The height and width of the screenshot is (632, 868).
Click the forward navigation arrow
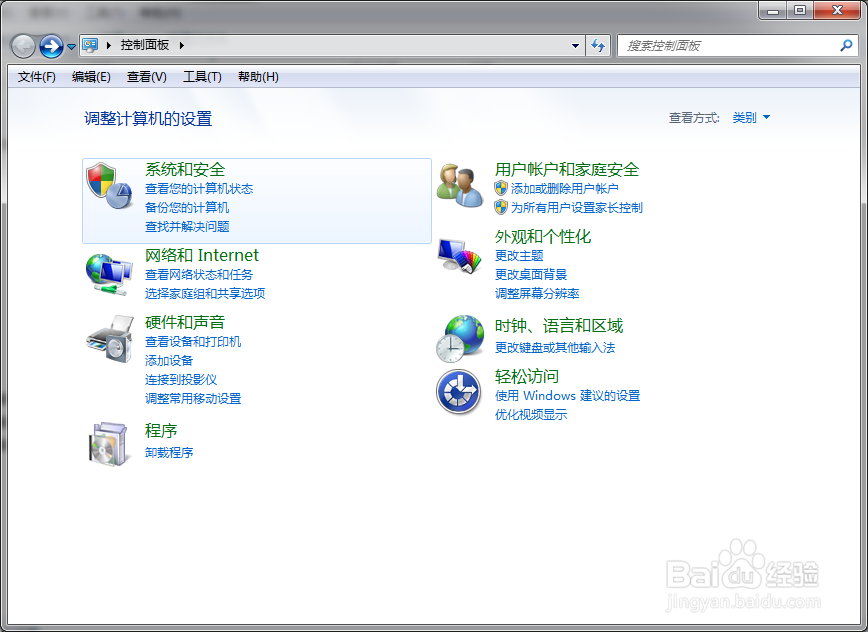point(51,46)
